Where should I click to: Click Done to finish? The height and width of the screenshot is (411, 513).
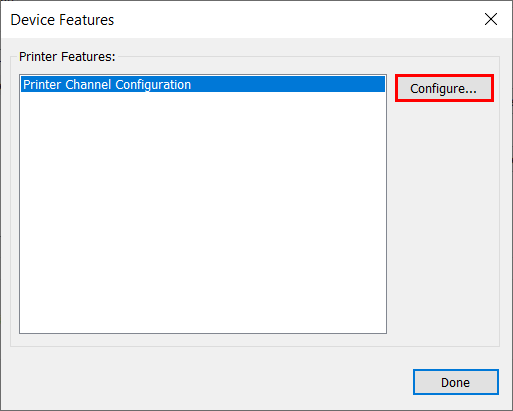456,382
